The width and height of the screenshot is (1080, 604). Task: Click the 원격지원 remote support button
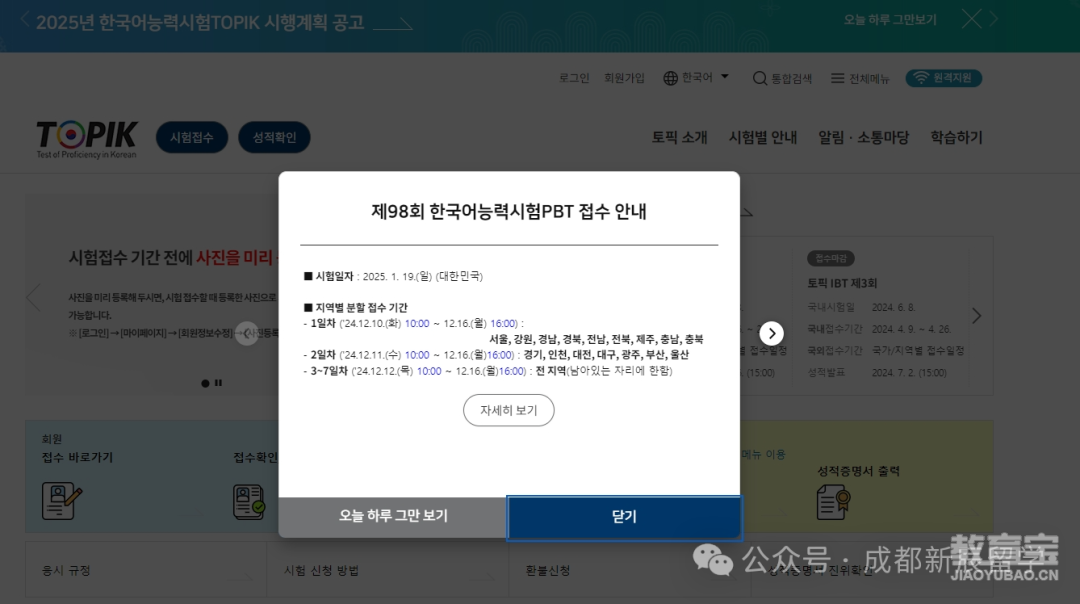pyautogui.click(x=944, y=78)
